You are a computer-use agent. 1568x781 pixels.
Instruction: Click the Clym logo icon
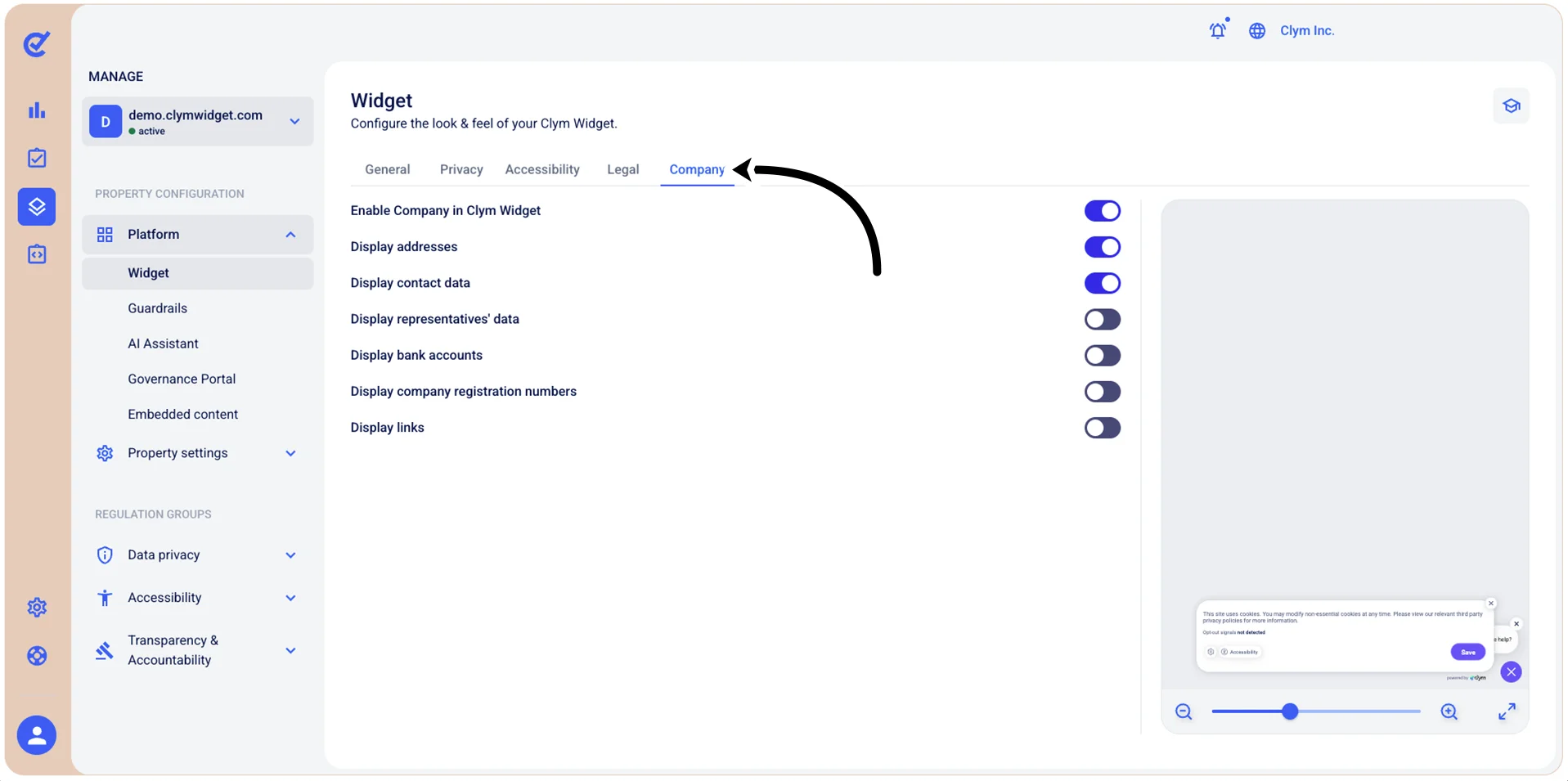pyautogui.click(x=37, y=43)
